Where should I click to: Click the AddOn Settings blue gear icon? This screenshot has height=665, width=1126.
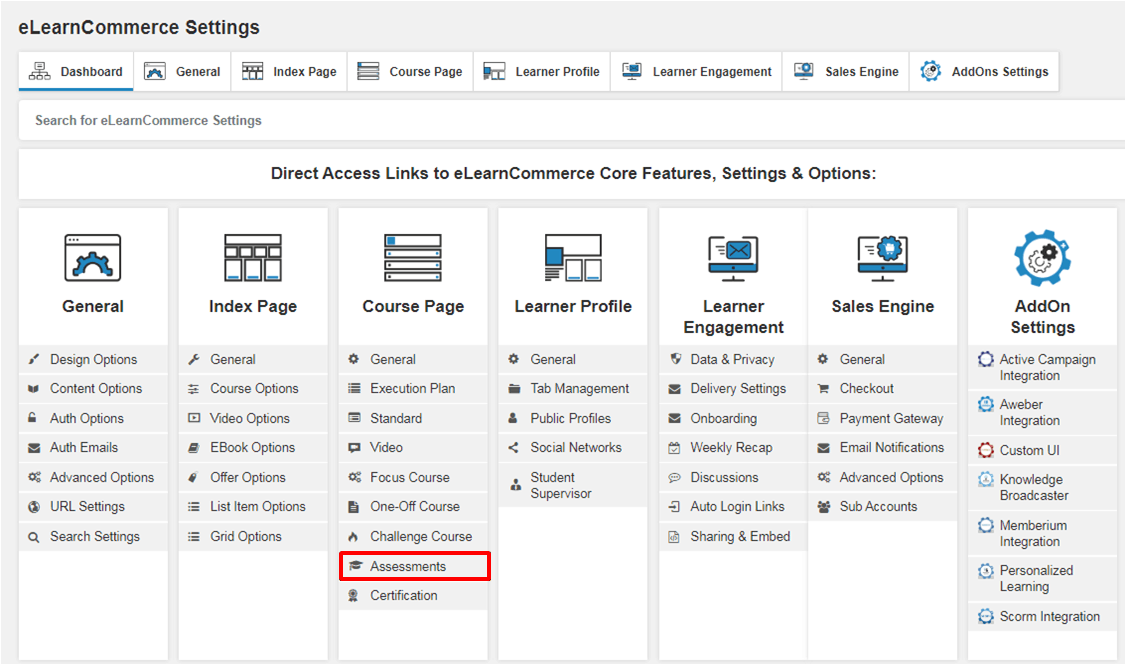coord(1042,258)
